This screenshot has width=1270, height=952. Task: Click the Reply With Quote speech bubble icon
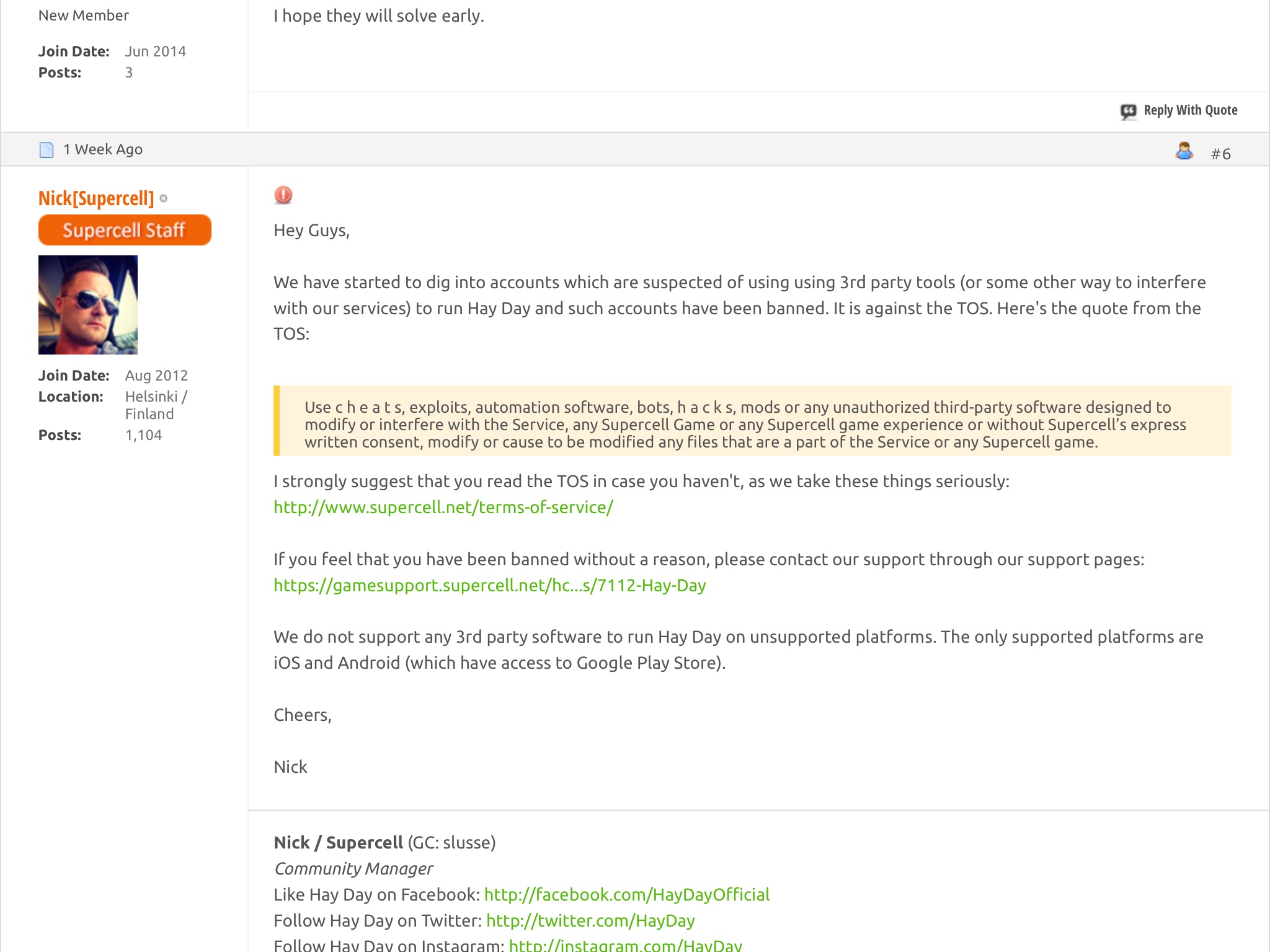coord(1128,111)
